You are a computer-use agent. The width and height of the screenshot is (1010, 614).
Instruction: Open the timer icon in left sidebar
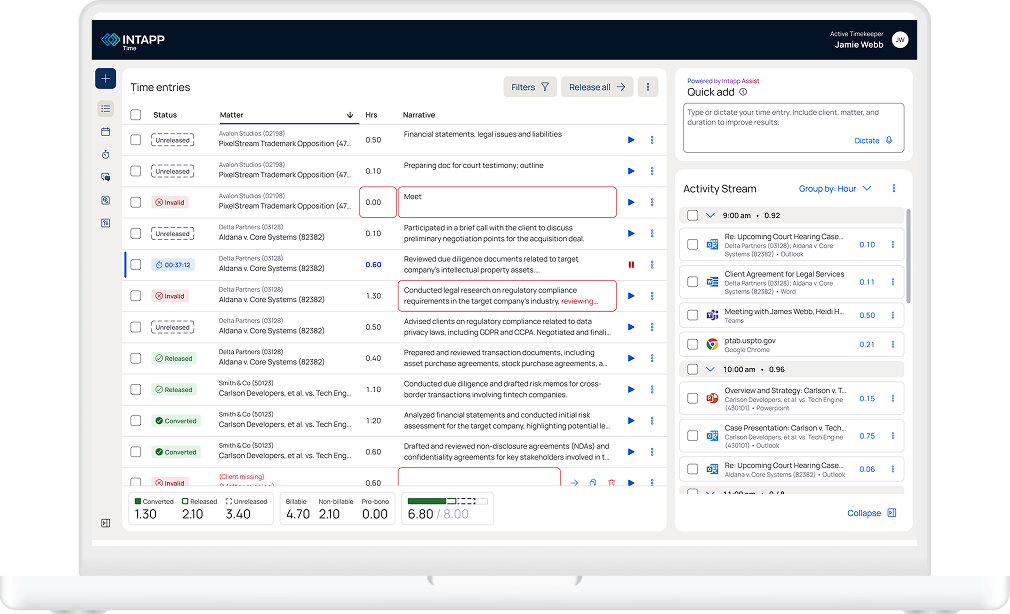coord(105,154)
